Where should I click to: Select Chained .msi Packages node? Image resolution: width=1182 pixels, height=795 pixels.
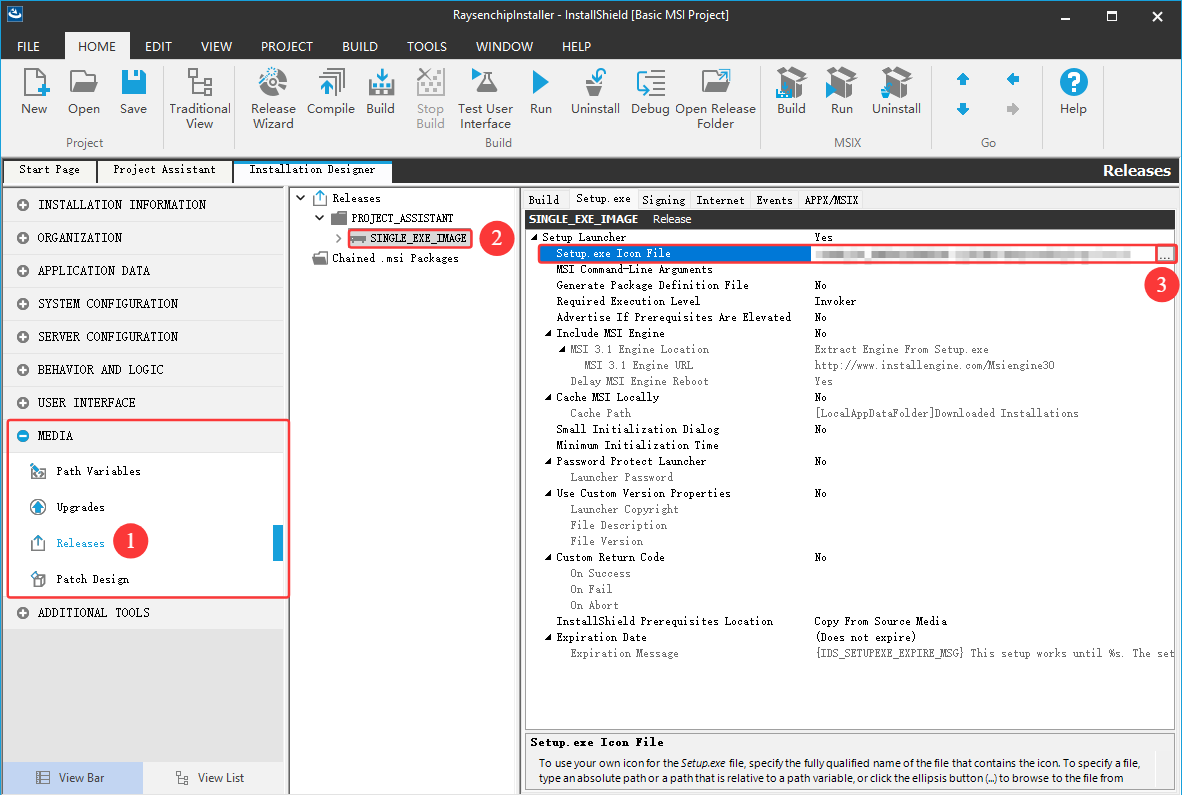tap(394, 258)
